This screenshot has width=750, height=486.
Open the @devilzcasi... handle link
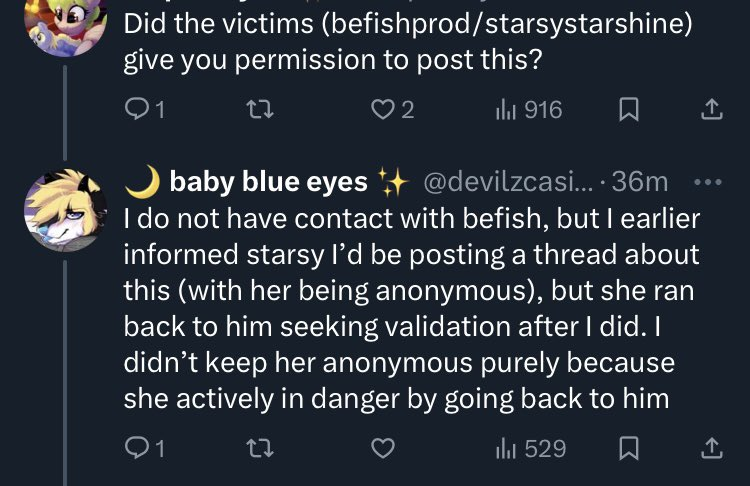point(509,182)
